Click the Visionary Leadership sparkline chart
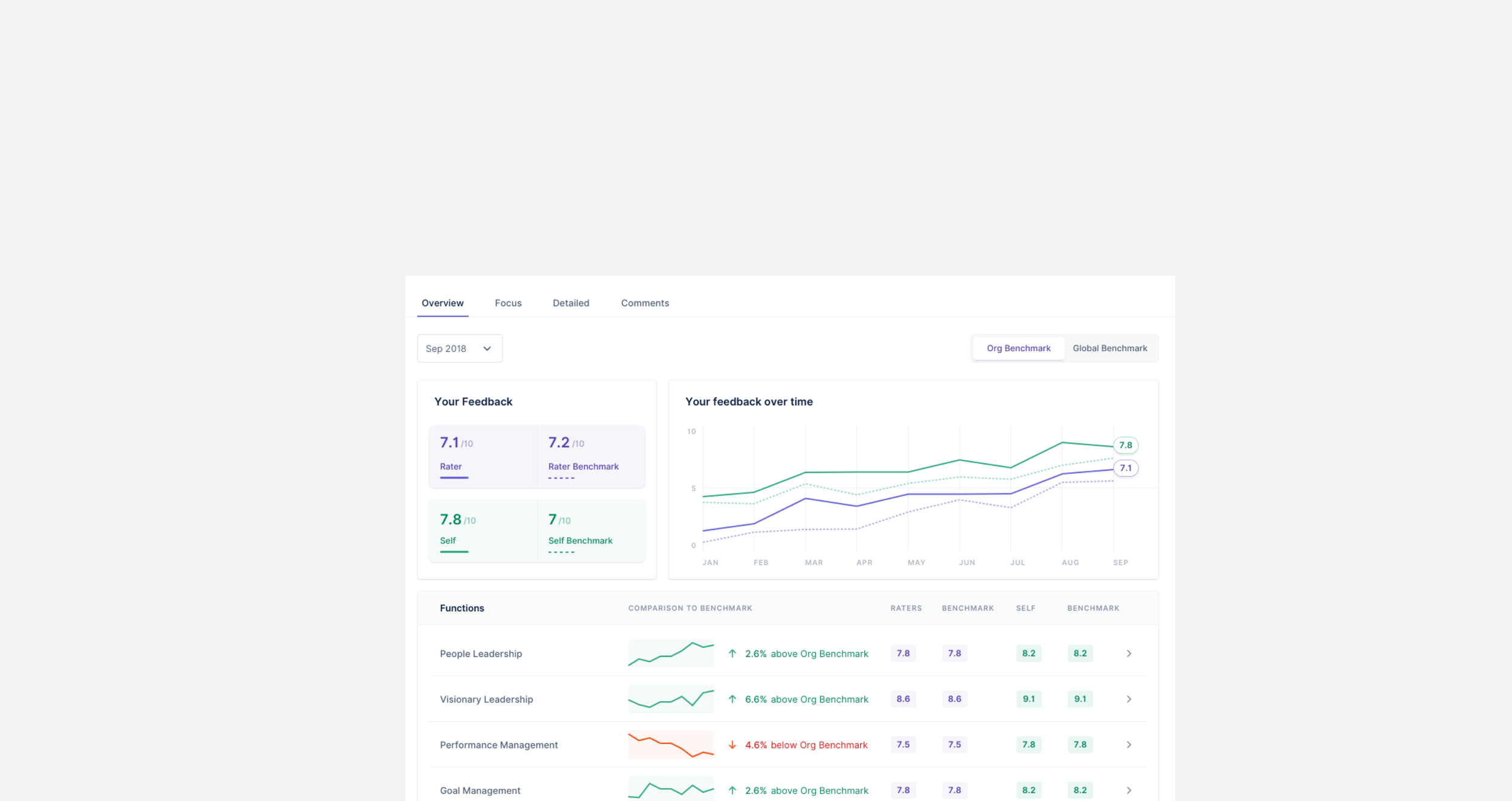1512x801 pixels. point(670,699)
